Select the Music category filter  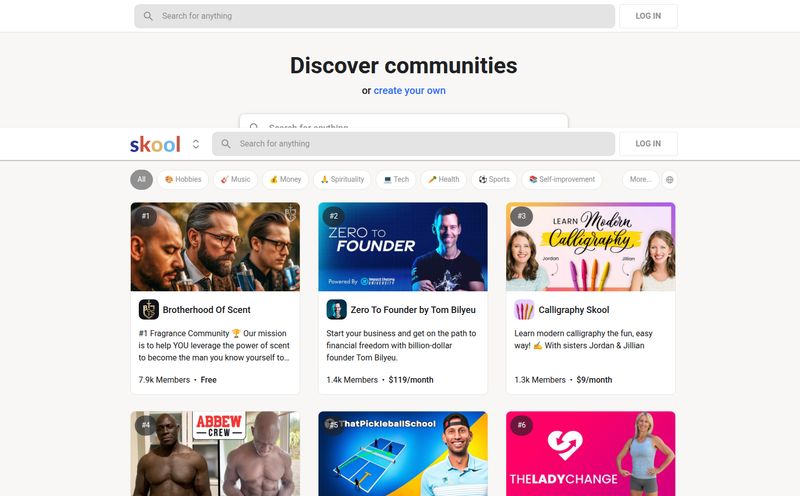[235, 180]
